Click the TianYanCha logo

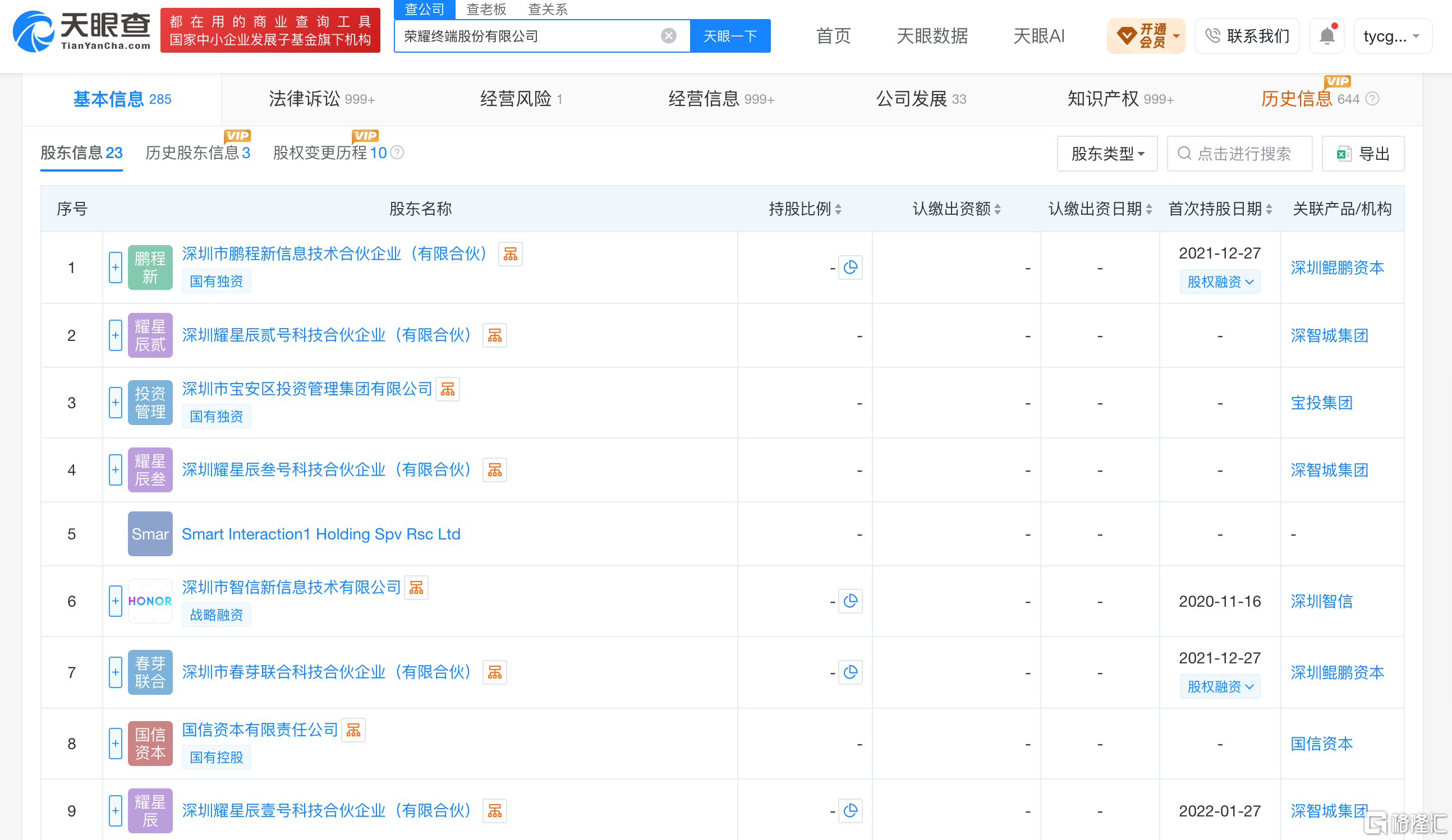coord(81,31)
